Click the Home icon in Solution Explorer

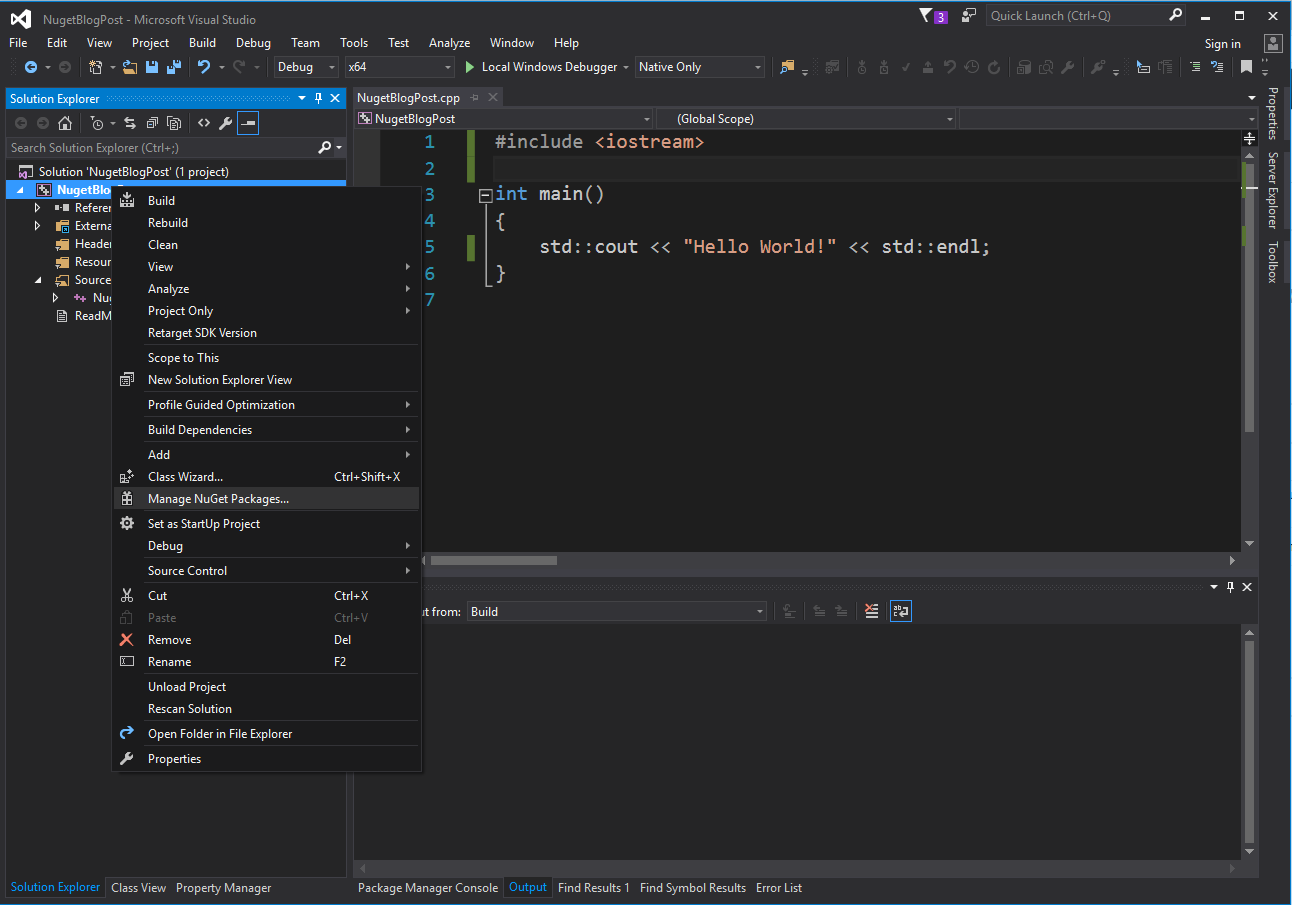coord(65,123)
